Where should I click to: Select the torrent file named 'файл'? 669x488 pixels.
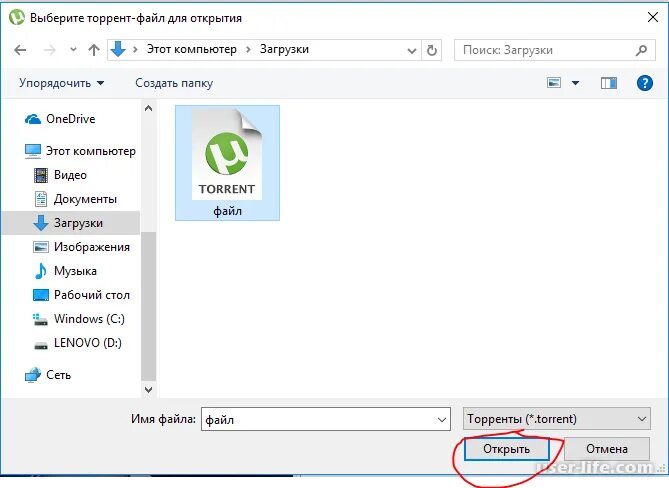pos(227,163)
